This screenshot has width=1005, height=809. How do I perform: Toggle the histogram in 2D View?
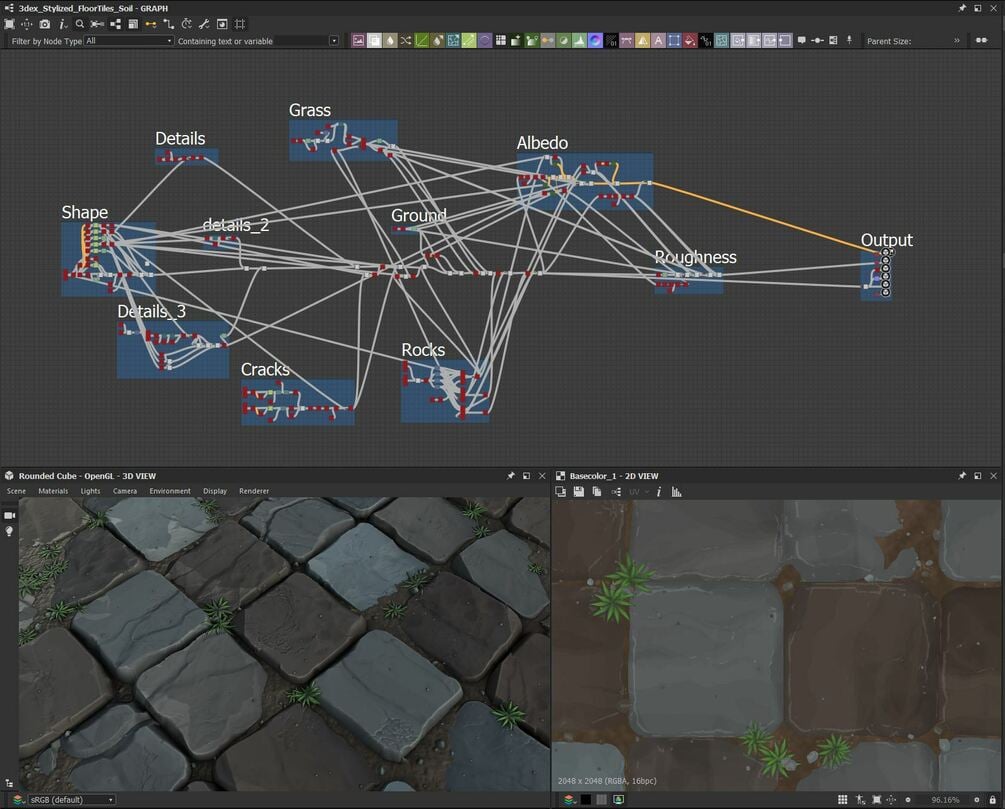(x=676, y=492)
